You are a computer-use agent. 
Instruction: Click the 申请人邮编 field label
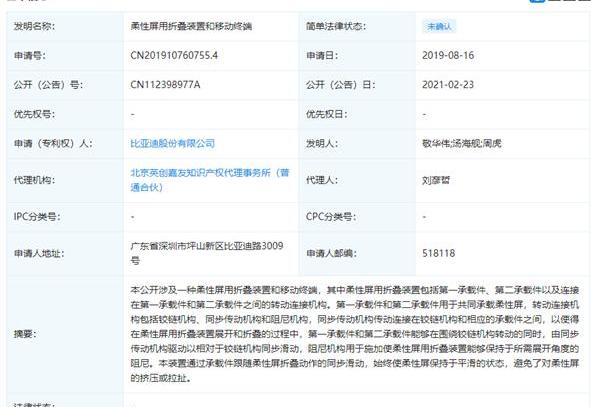(331, 253)
